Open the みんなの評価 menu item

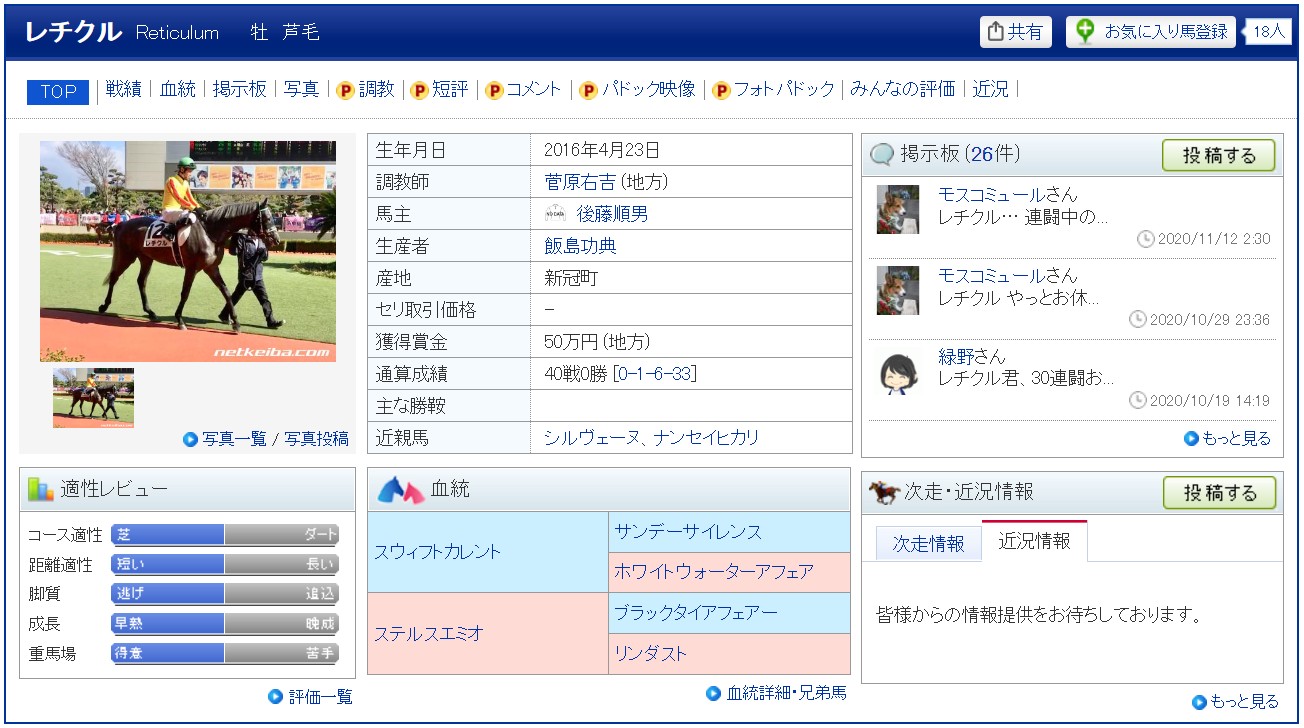click(x=902, y=89)
